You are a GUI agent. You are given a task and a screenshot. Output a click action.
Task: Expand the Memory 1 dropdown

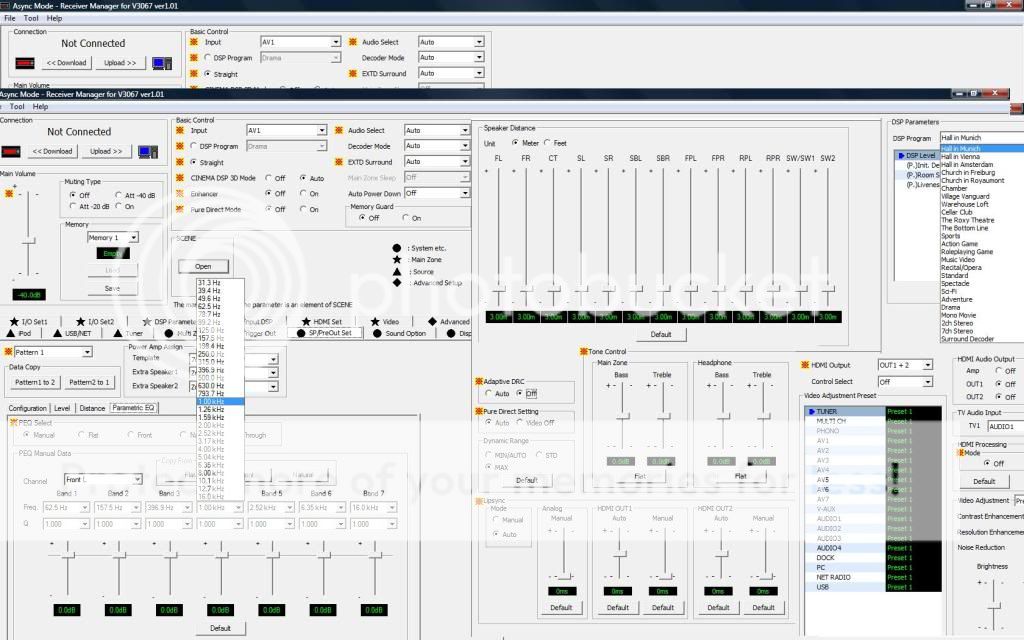point(133,238)
